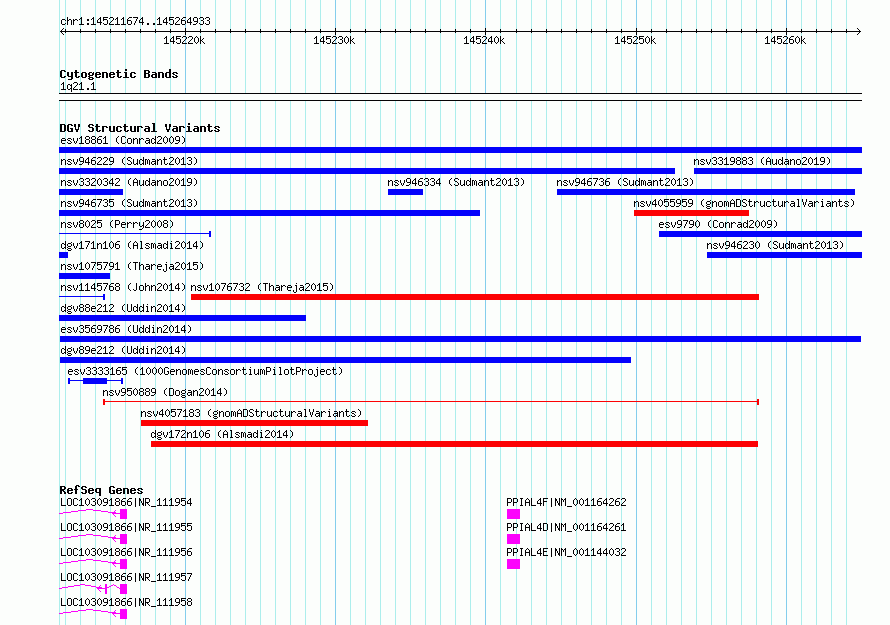
Task: Click the esv3569786 (Uddin2014) label
Action: pos(126,329)
